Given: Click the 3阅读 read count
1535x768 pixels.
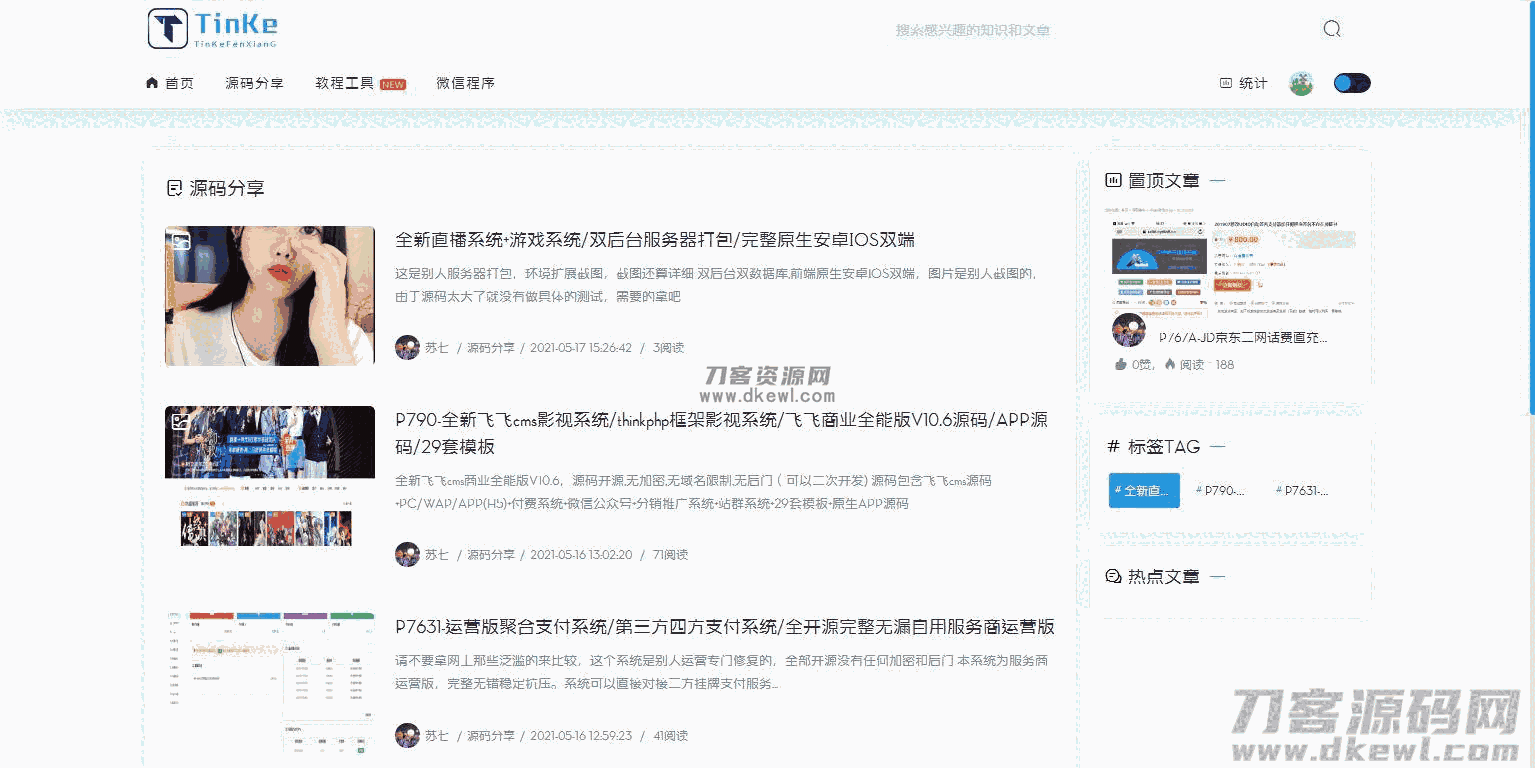Looking at the screenshot, I should 669,348.
